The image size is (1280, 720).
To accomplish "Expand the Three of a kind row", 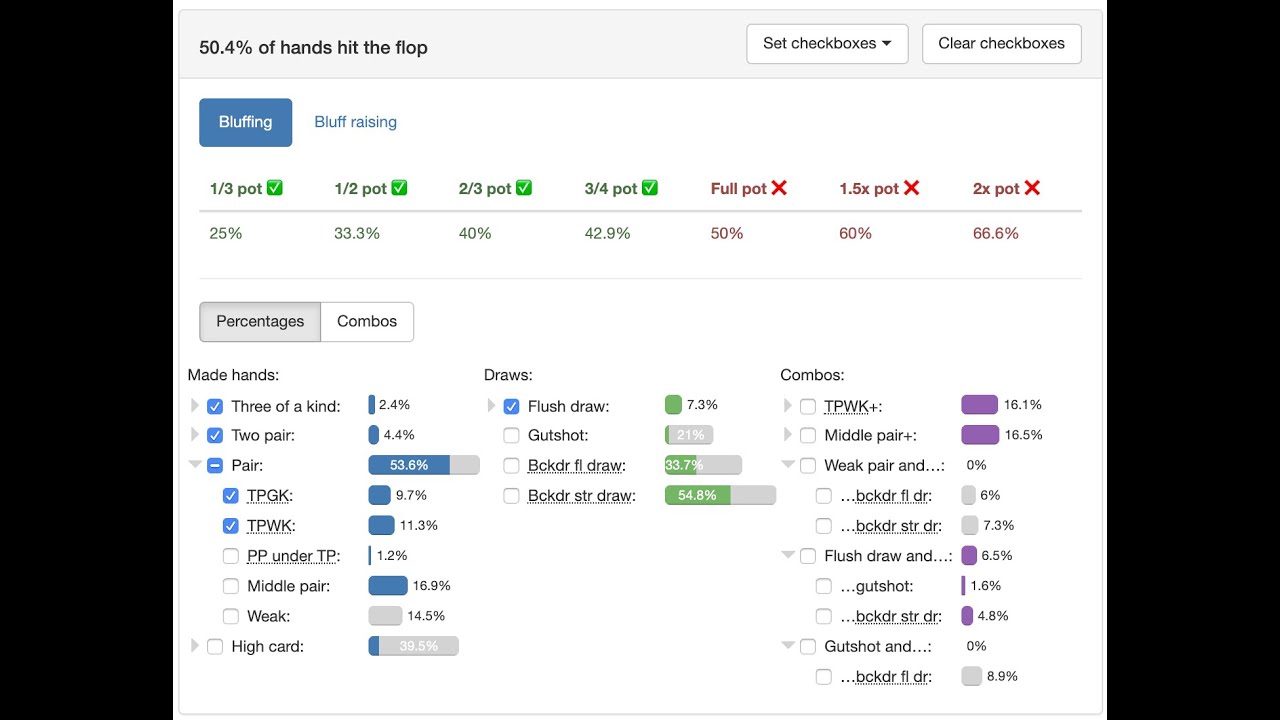I will 195,406.
